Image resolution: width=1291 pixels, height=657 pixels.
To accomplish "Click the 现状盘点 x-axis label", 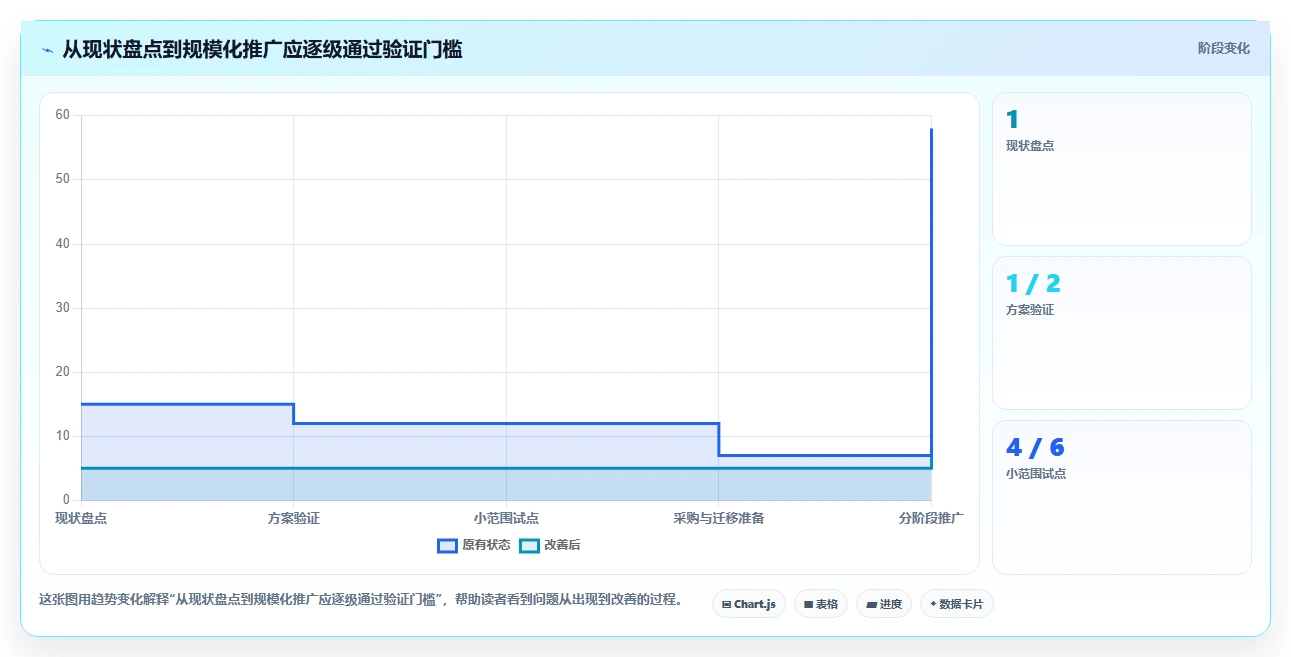I will (x=81, y=518).
